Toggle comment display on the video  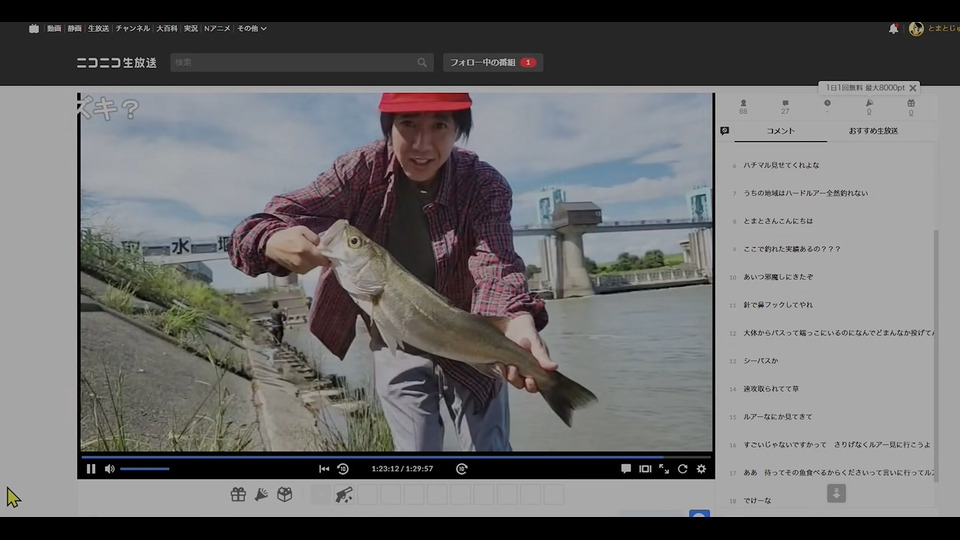pos(626,468)
